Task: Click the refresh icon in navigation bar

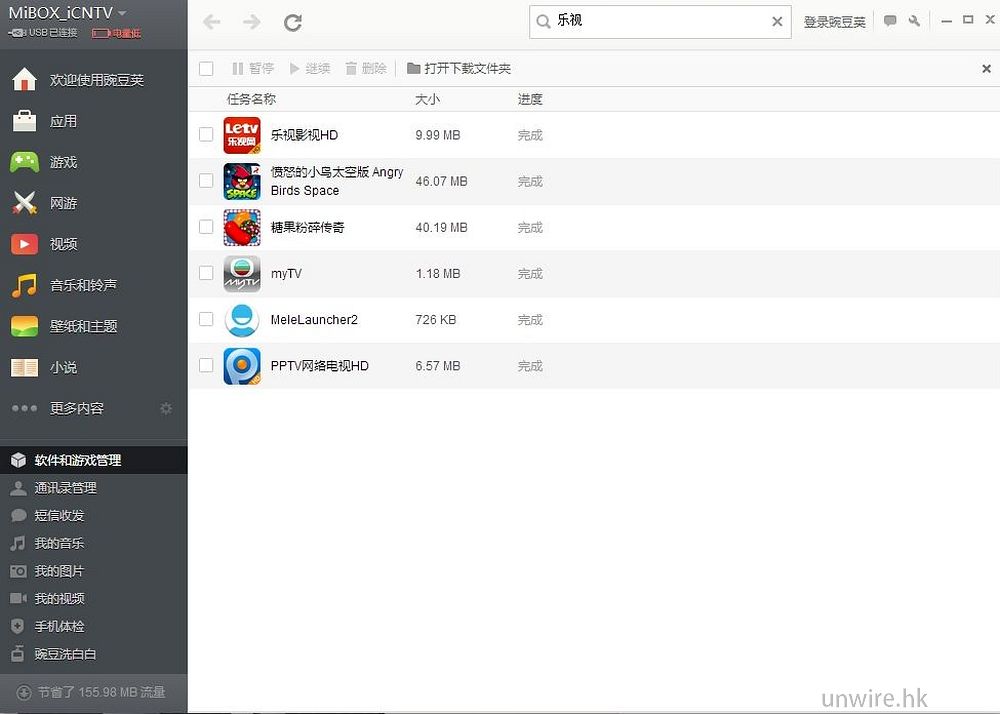Action: pyautogui.click(x=293, y=22)
